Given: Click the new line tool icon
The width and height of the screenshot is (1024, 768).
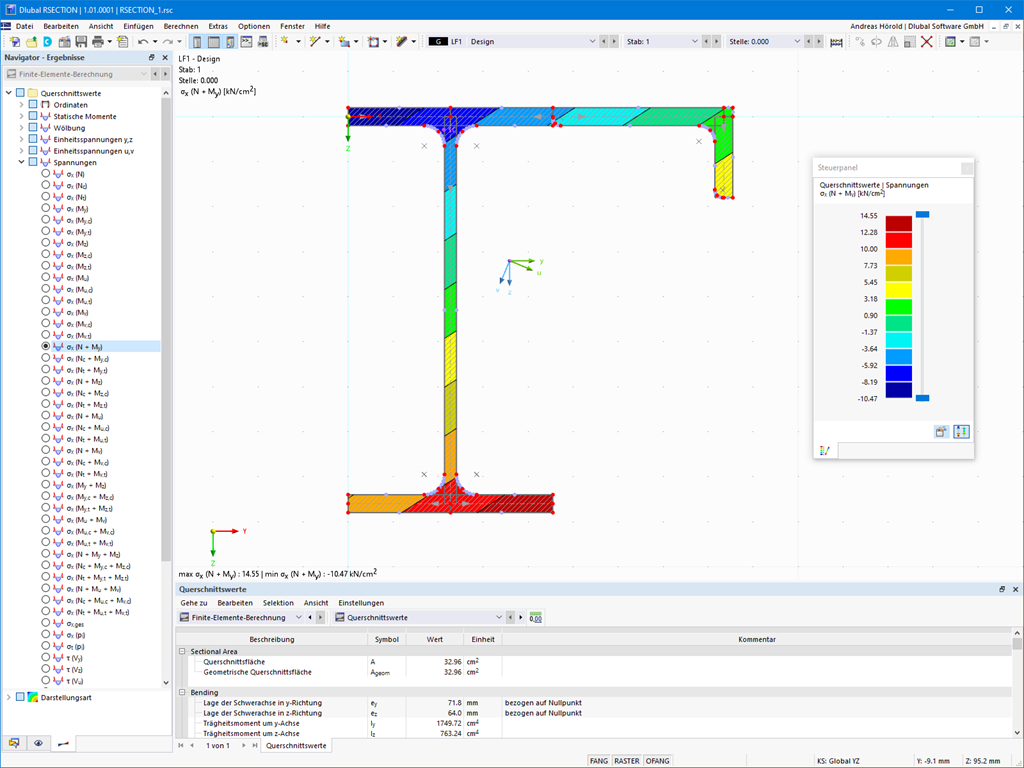Looking at the screenshot, I should (x=315, y=41).
